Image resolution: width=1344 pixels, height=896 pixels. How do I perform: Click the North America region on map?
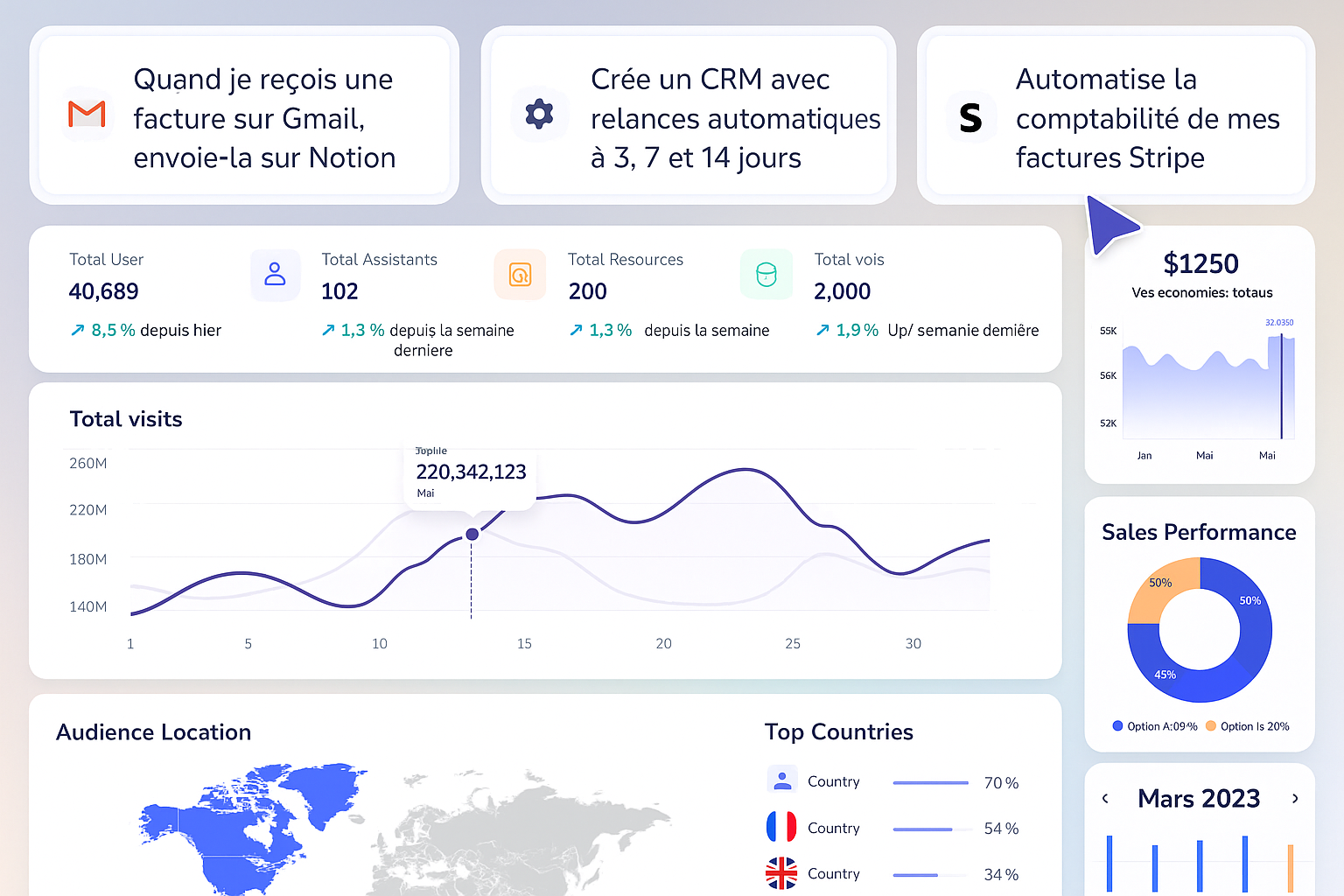227,831
